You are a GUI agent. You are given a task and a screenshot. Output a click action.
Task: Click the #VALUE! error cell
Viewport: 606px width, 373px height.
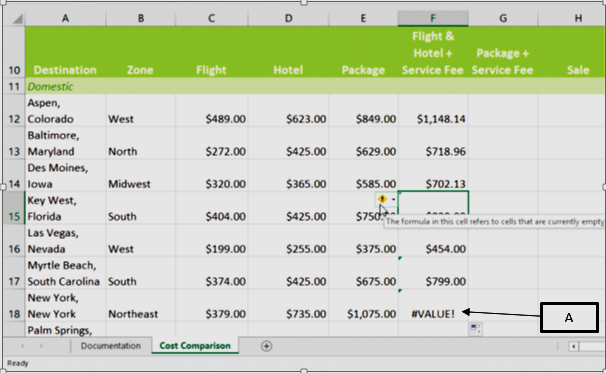433,305
